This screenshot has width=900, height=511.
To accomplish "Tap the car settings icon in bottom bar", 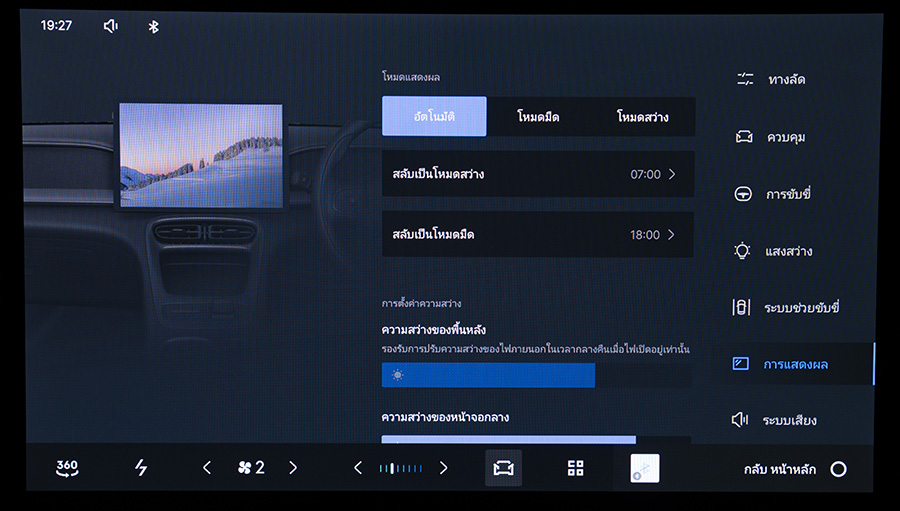I will click(503, 468).
